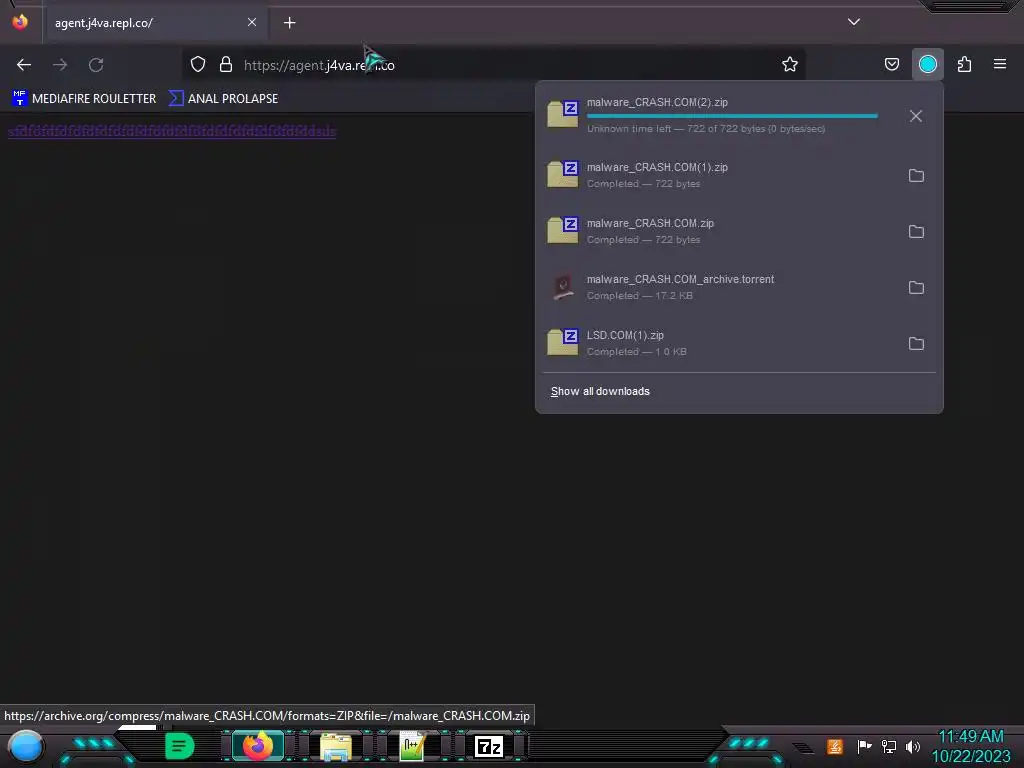Open the Action Center flag icon
1024x768 pixels.
pos(864,746)
